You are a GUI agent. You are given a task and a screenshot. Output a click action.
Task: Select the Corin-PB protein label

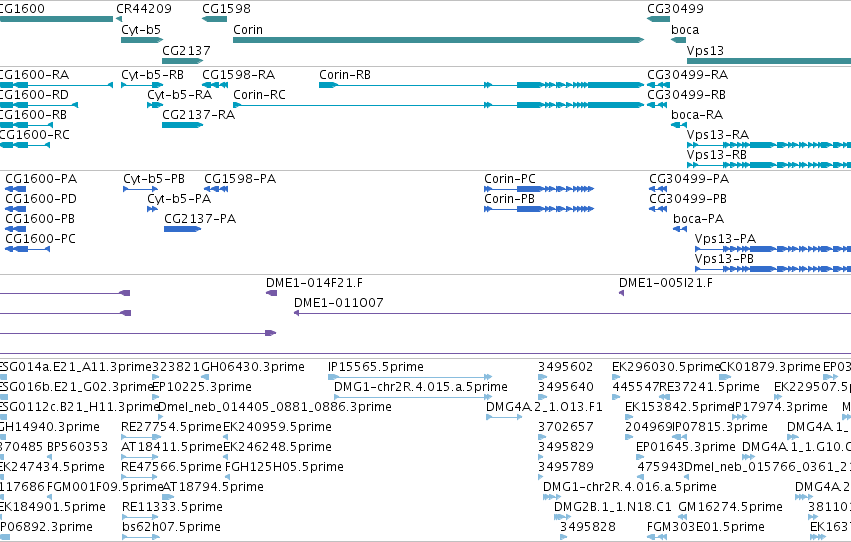pyautogui.click(x=510, y=199)
